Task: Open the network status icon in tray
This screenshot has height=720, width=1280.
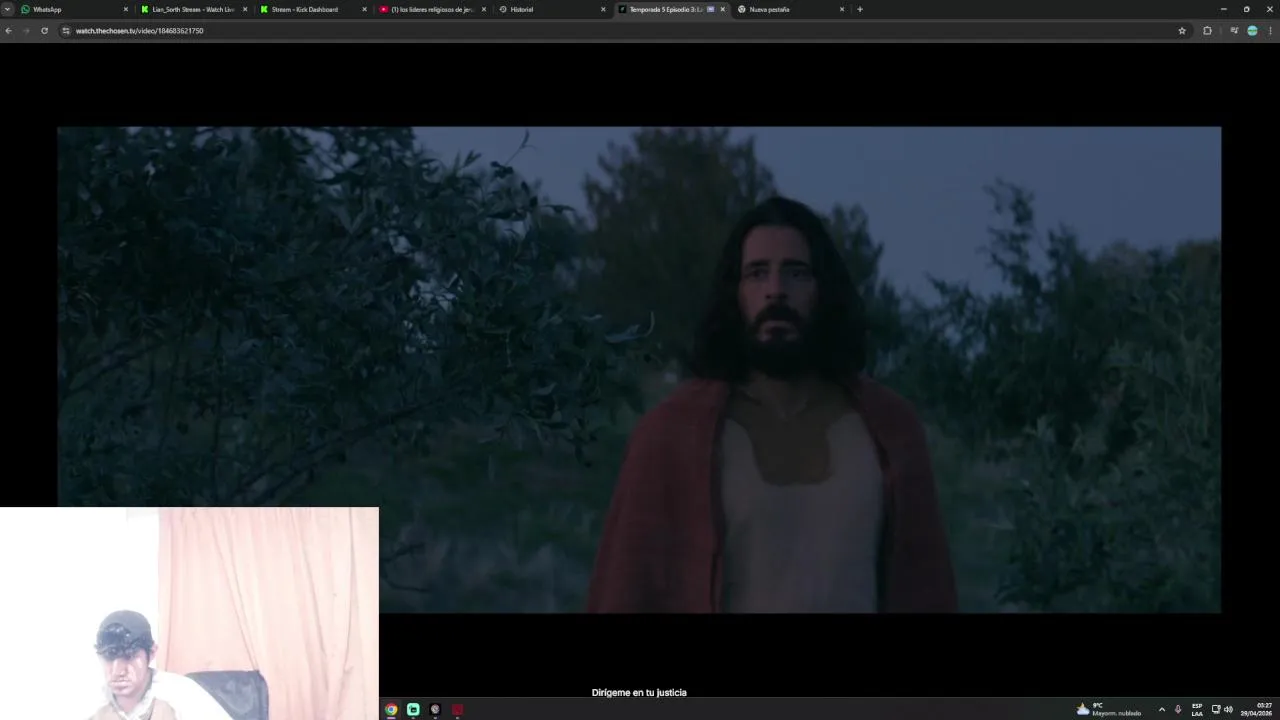Action: pos(1216,709)
